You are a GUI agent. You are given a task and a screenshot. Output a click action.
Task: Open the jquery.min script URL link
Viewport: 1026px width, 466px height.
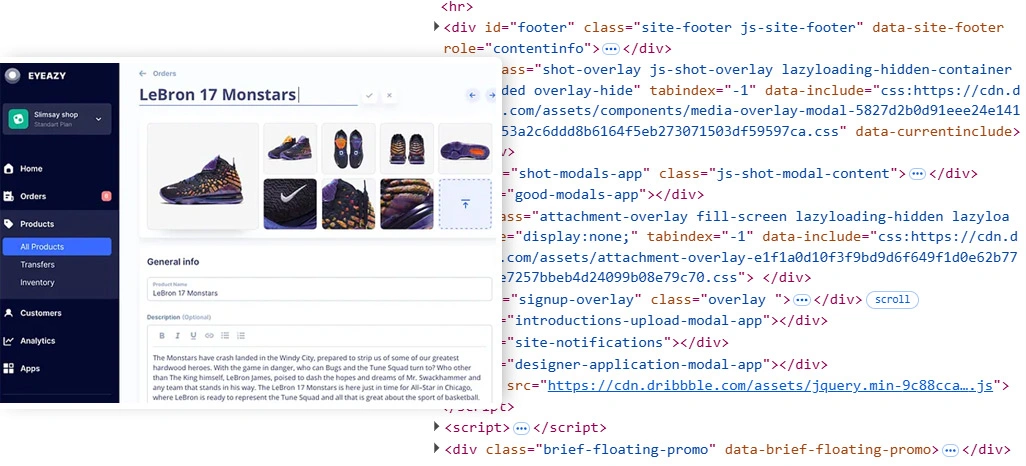point(770,385)
